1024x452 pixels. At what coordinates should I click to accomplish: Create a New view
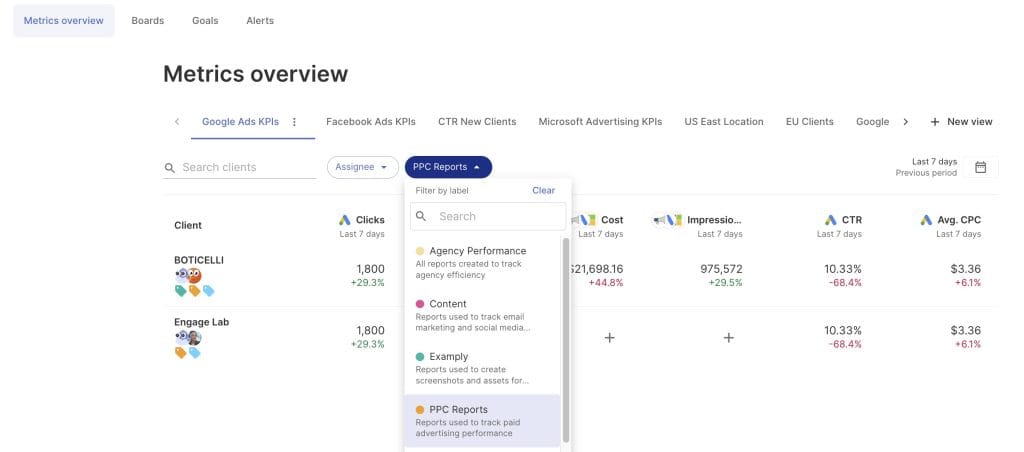point(961,121)
